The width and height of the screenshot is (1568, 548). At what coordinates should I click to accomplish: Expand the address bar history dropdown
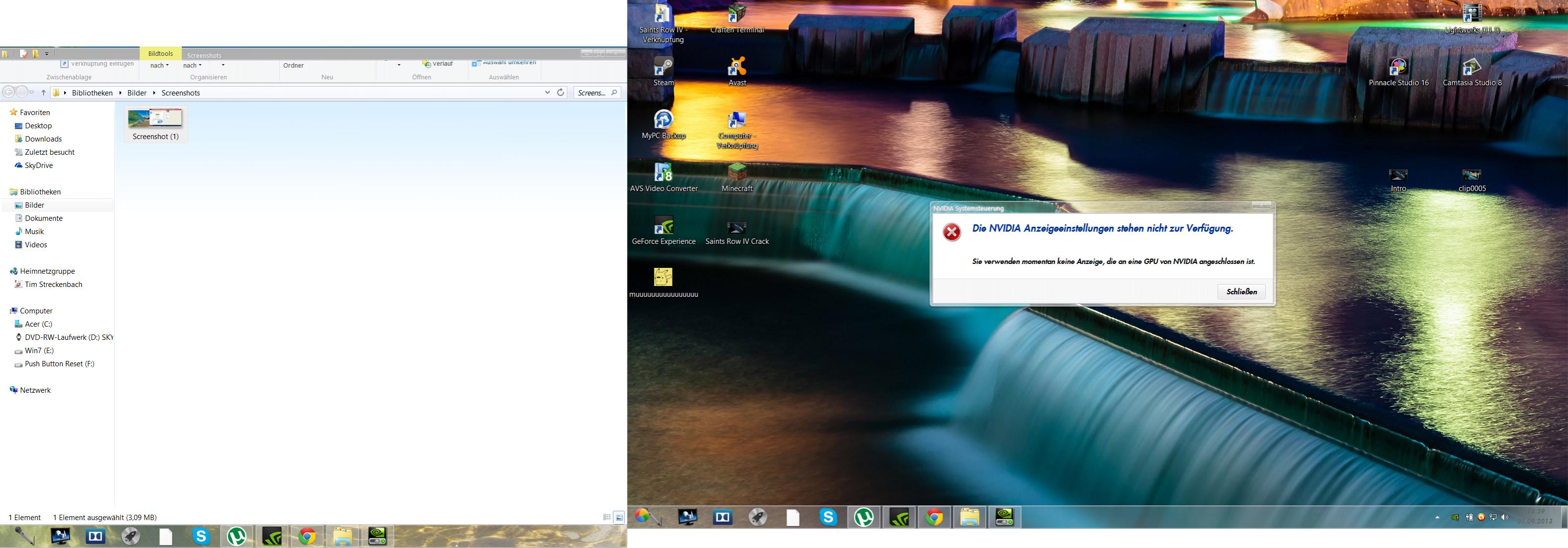click(547, 93)
